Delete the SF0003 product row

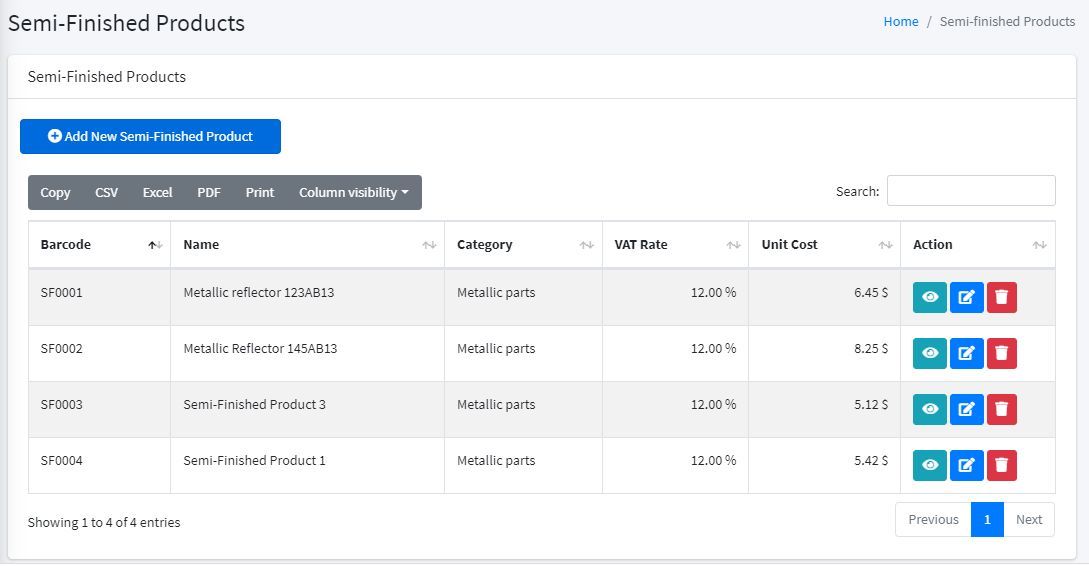click(1002, 409)
